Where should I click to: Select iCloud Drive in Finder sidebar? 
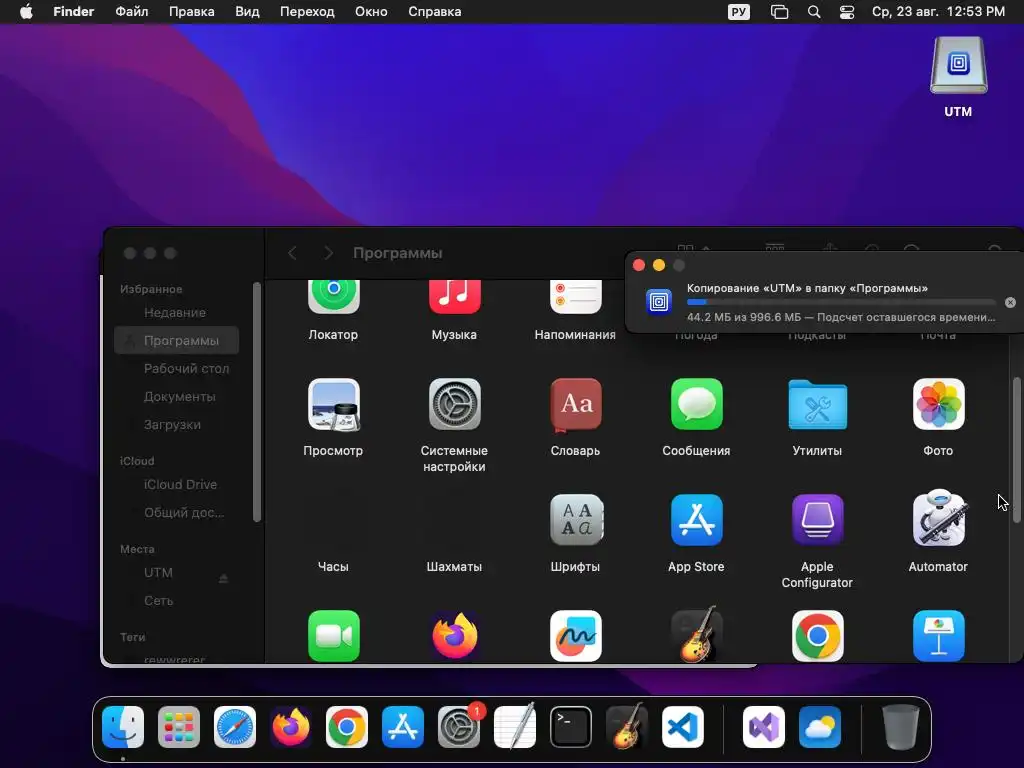176,485
